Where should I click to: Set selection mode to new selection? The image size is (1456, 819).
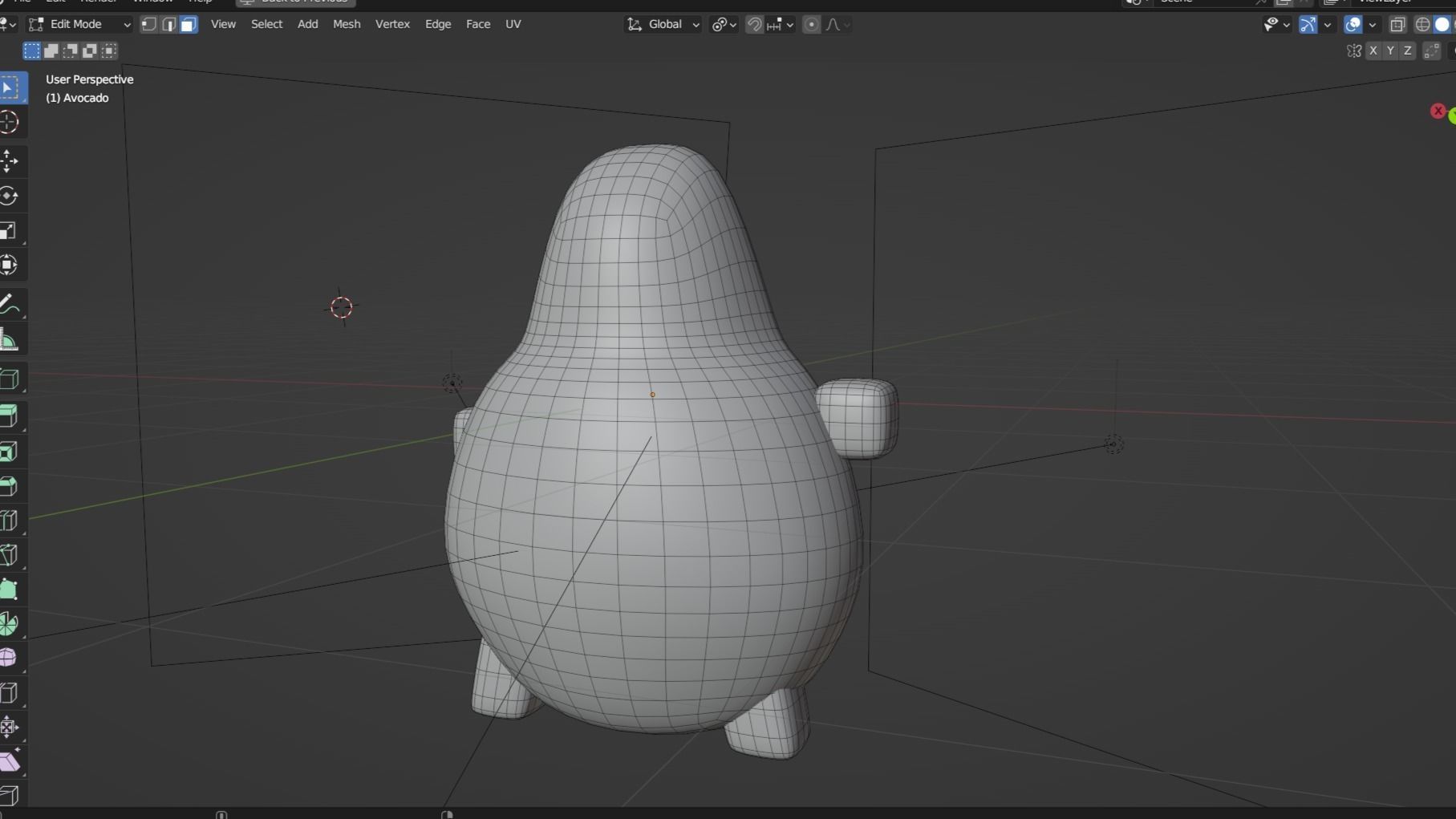[x=31, y=51]
